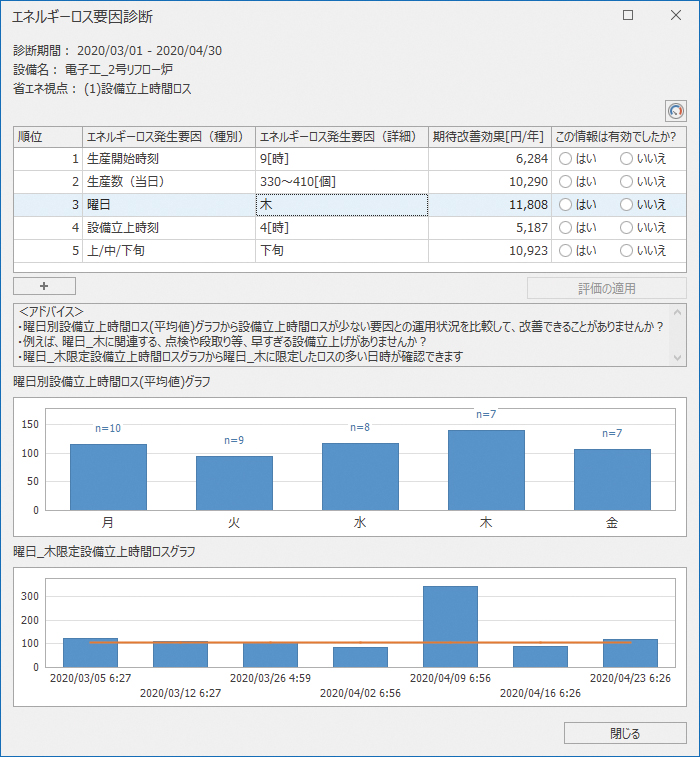Click the <アドバイス> heading text
700x757 pixels.
coord(51,311)
